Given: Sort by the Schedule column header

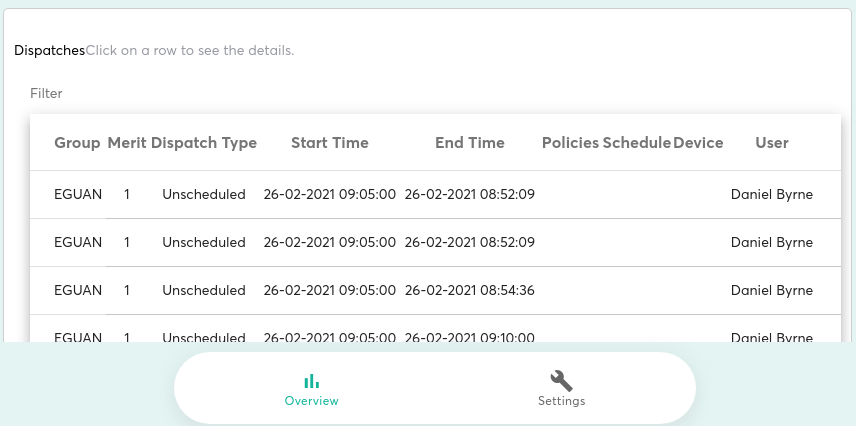Looking at the screenshot, I should (637, 143).
